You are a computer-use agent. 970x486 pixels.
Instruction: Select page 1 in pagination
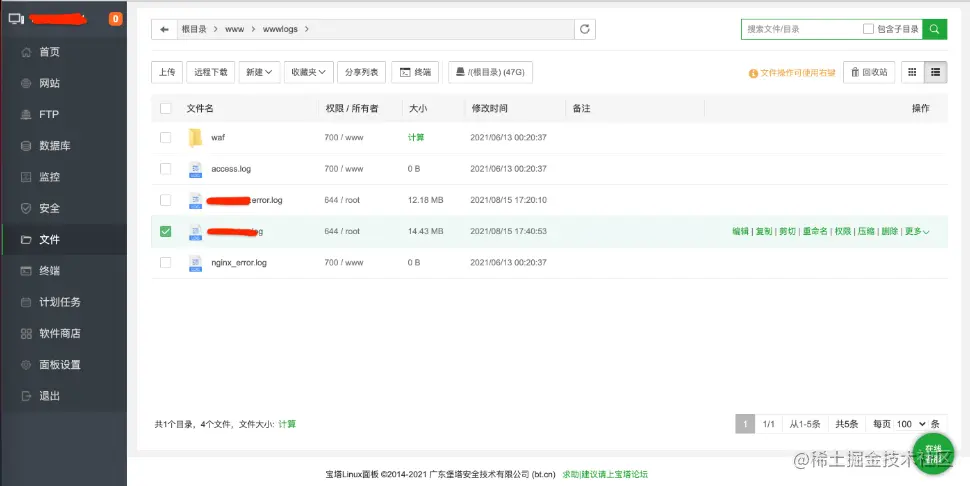[745, 424]
